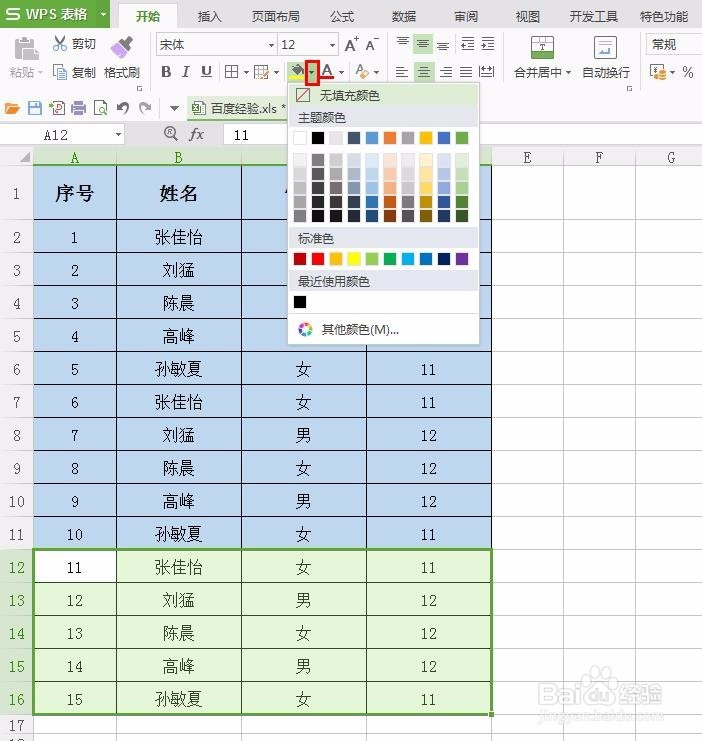Switch to the 视图 tab
The image size is (702, 741).
[x=528, y=17]
